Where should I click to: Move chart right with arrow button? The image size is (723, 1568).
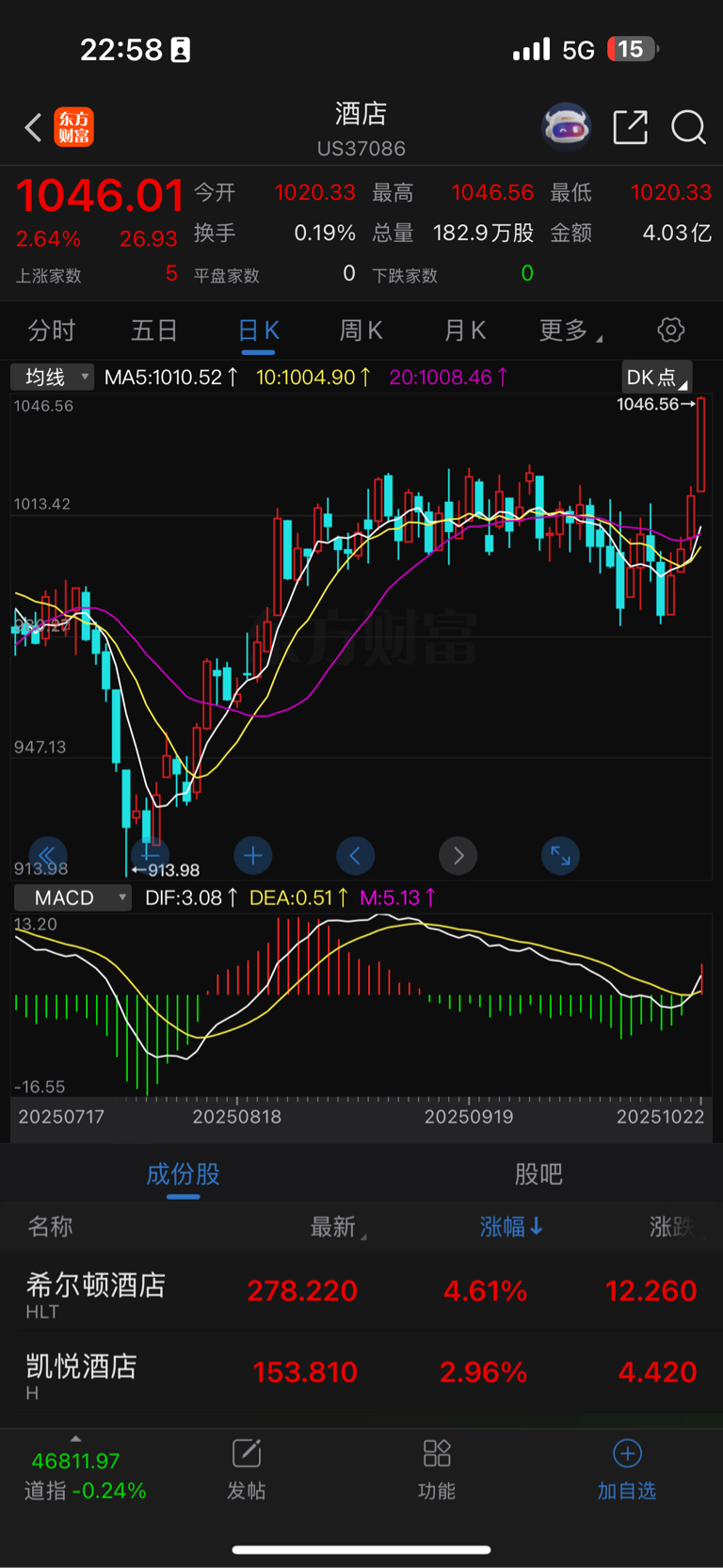pyautogui.click(x=458, y=855)
